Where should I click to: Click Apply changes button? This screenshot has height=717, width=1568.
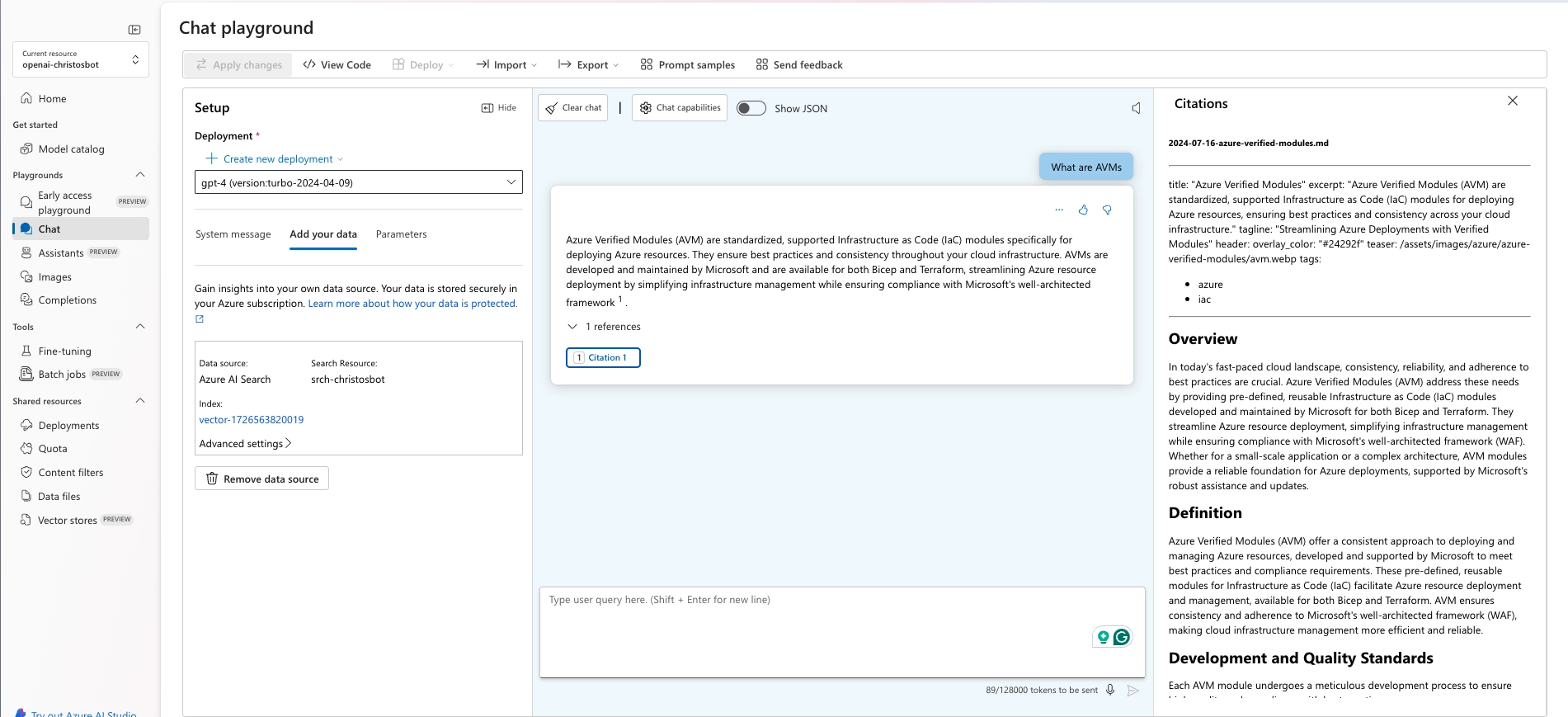[238, 64]
